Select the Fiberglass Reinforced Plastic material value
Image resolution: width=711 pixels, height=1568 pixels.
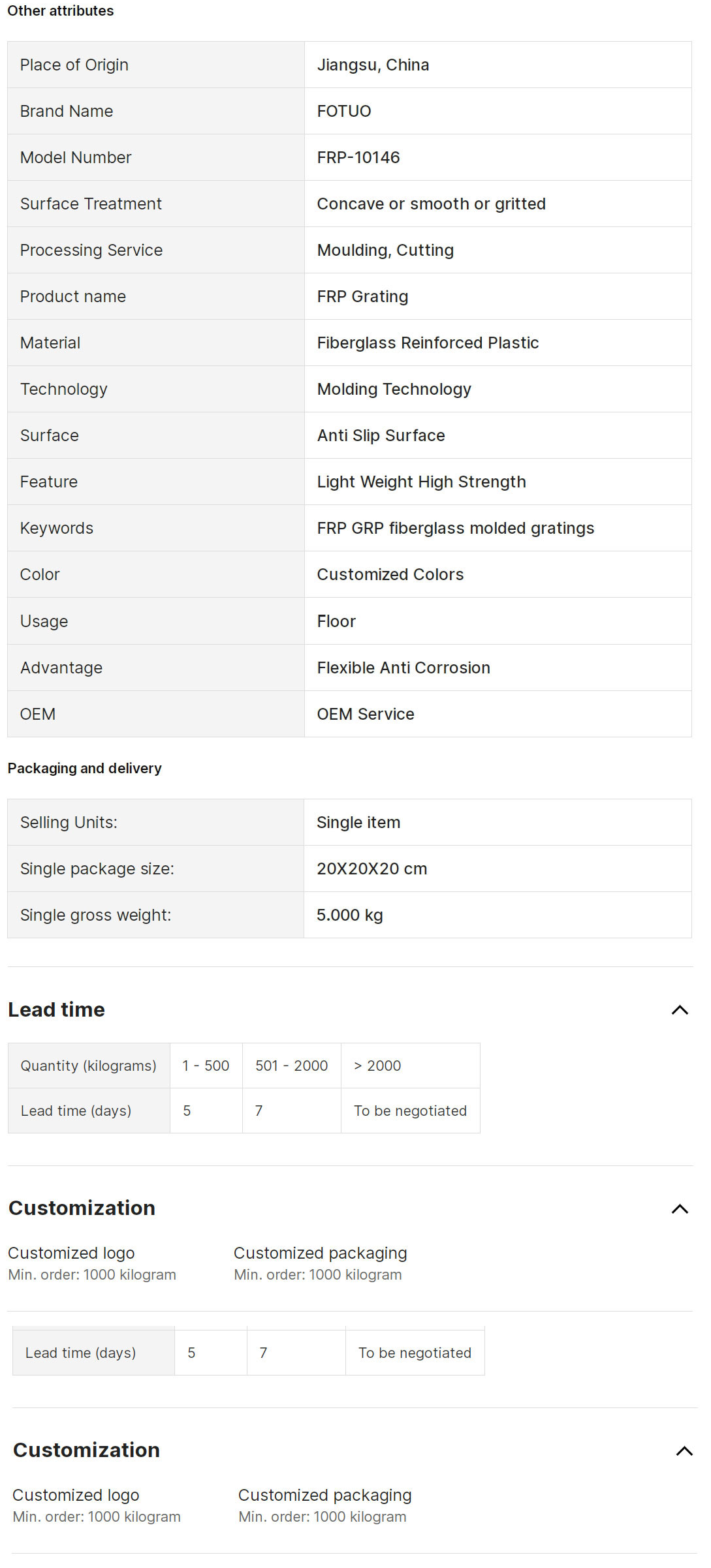pyautogui.click(x=428, y=343)
